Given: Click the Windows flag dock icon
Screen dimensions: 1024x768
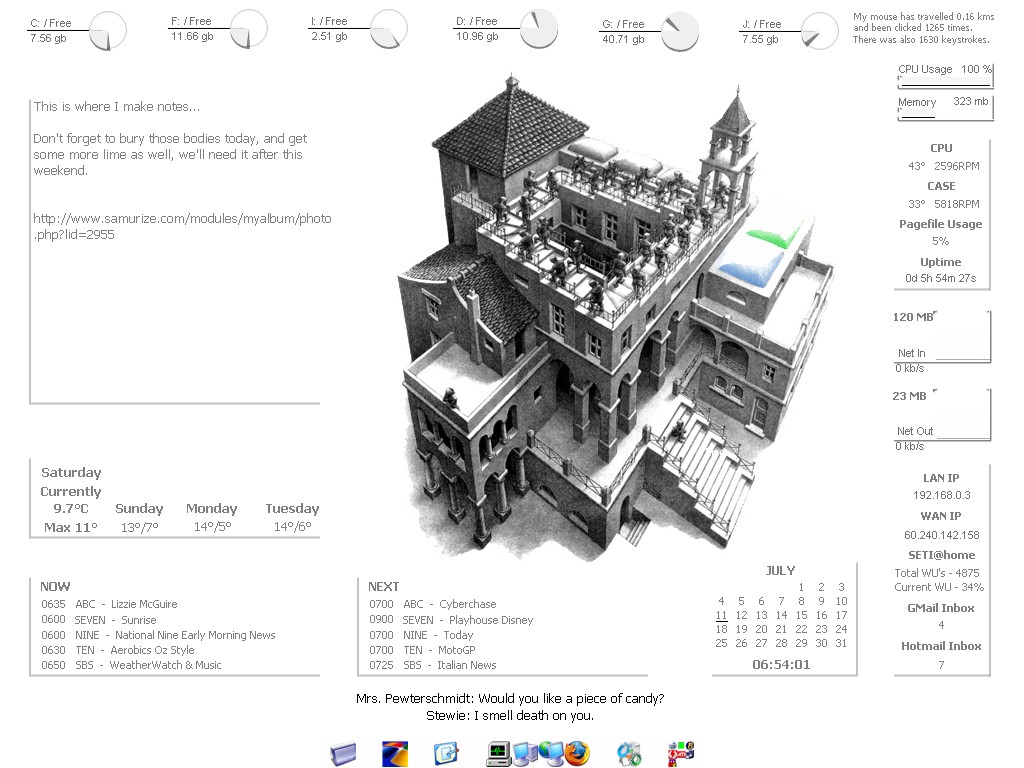Looking at the screenshot, I should click(x=395, y=753).
